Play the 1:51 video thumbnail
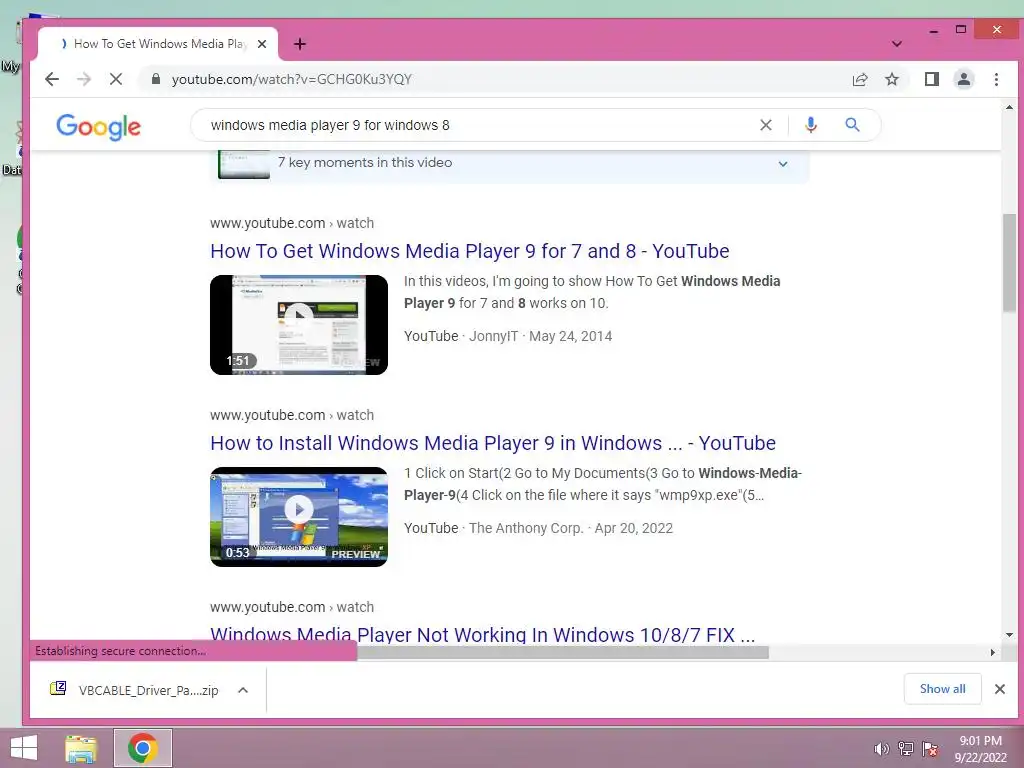This screenshot has width=1024, height=768. point(299,325)
